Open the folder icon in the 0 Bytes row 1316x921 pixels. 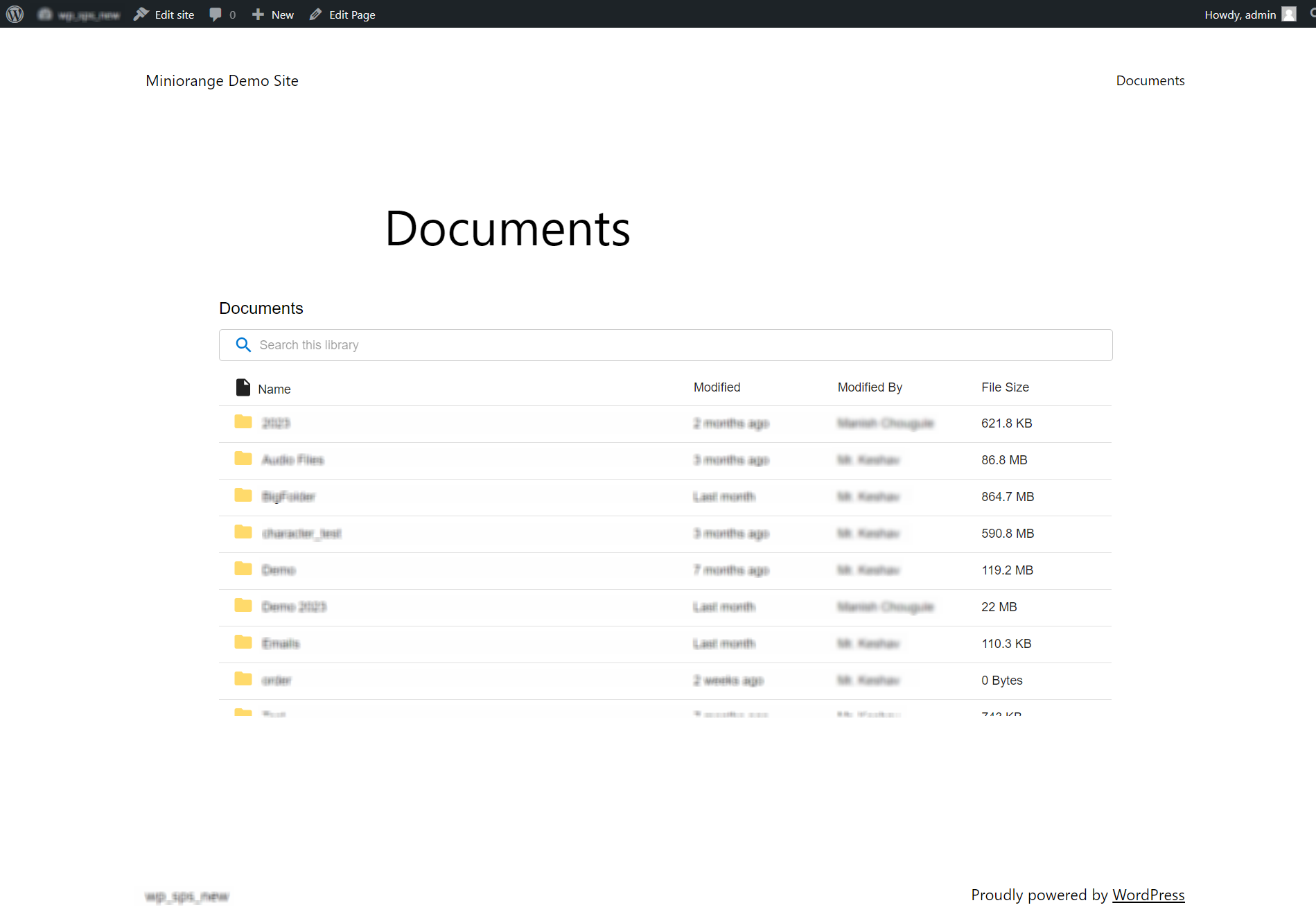pyautogui.click(x=243, y=679)
